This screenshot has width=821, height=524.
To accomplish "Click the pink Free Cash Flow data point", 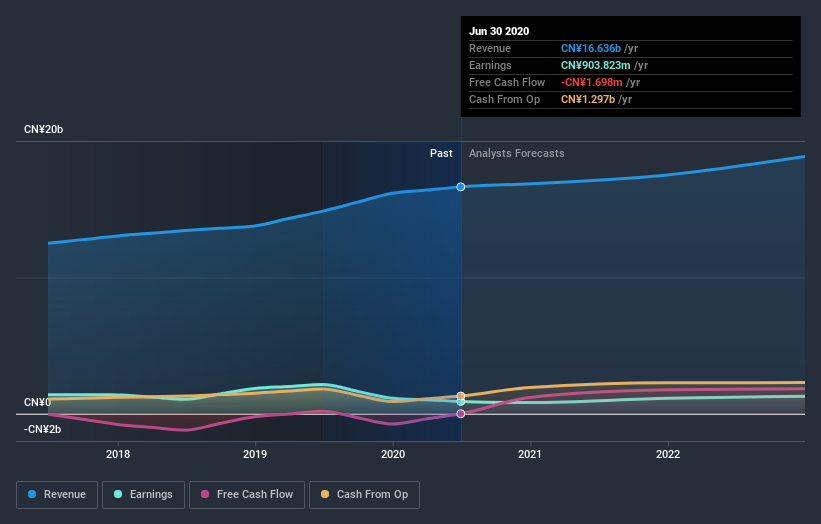I will pos(461,414).
